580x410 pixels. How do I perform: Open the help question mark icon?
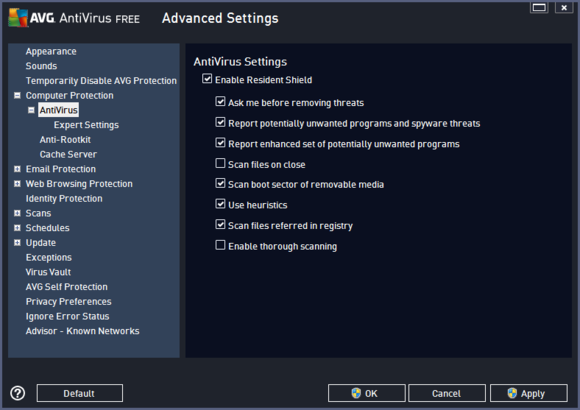(18, 393)
